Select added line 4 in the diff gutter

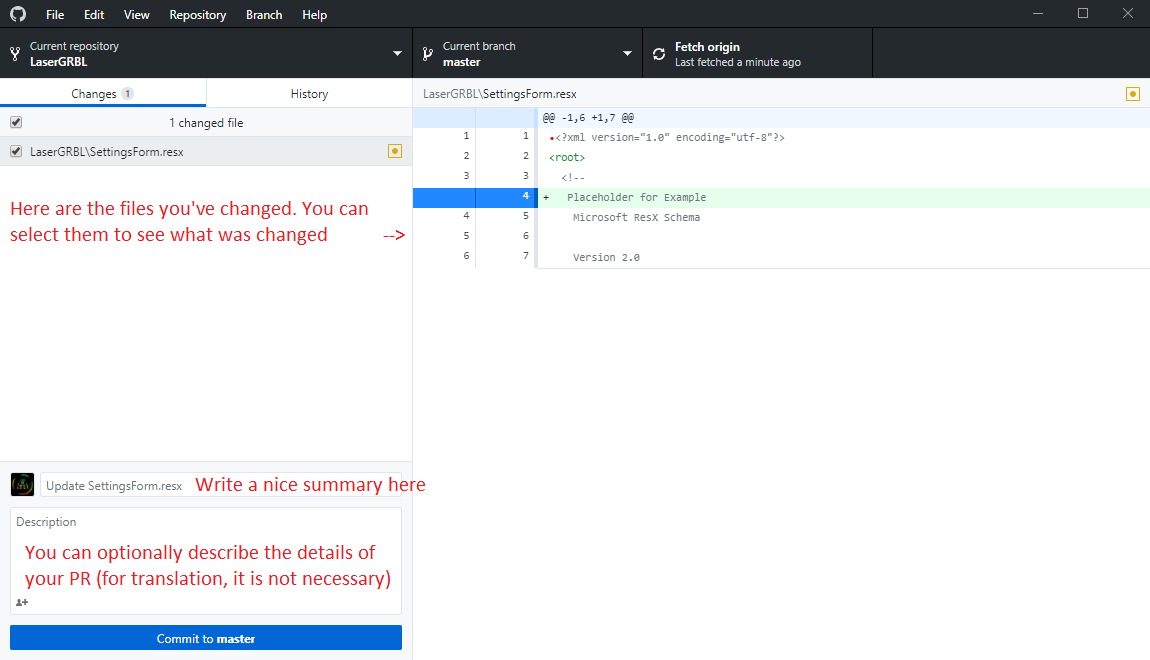pyautogui.click(x=475, y=197)
